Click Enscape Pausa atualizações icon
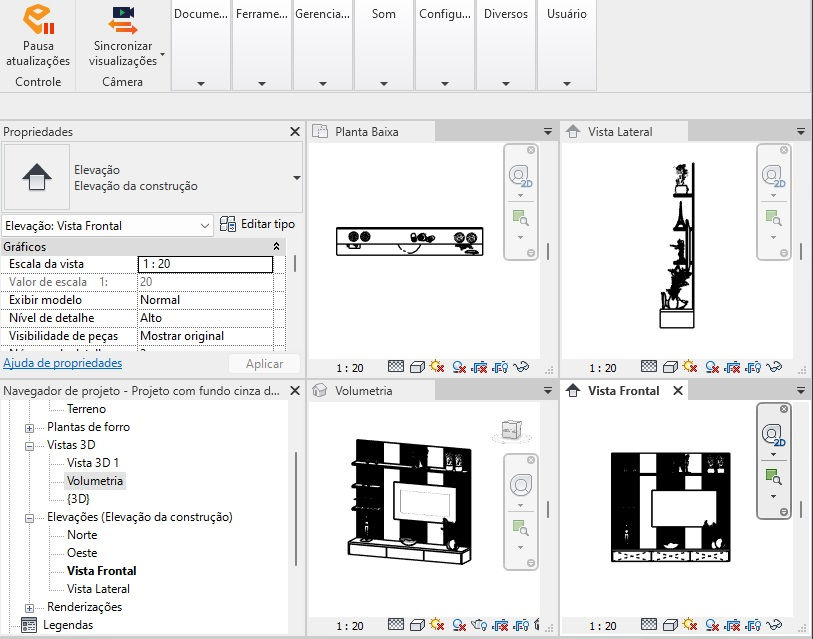 pos(38,19)
